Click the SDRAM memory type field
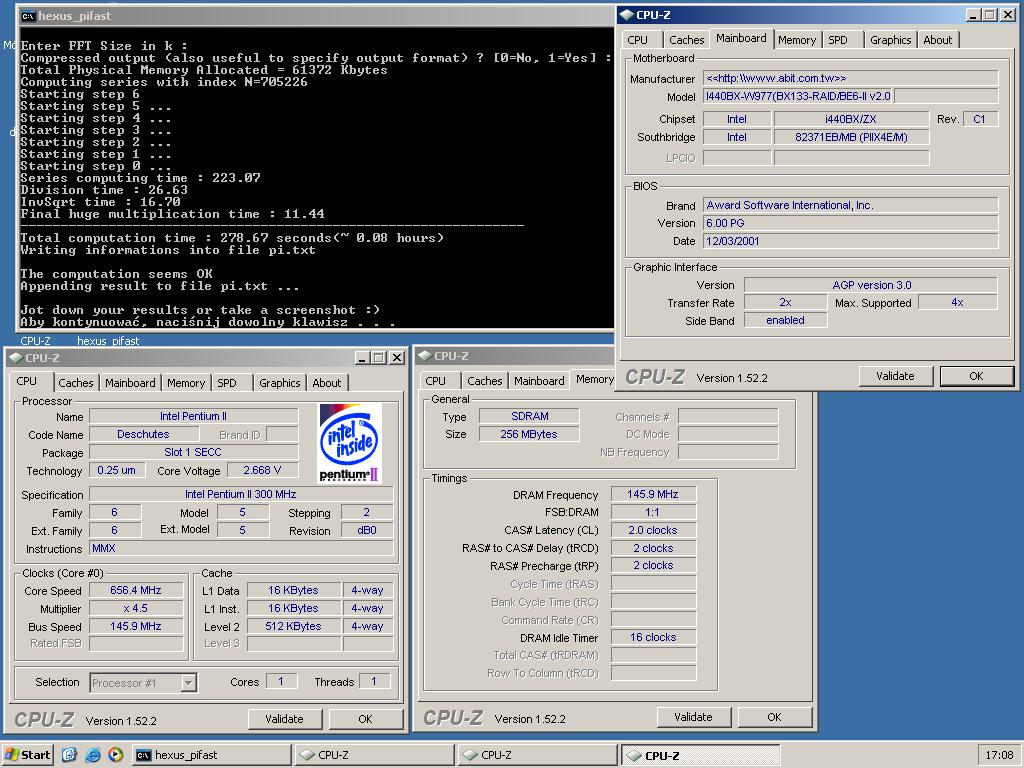The height and width of the screenshot is (768, 1024). click(530, 416)
